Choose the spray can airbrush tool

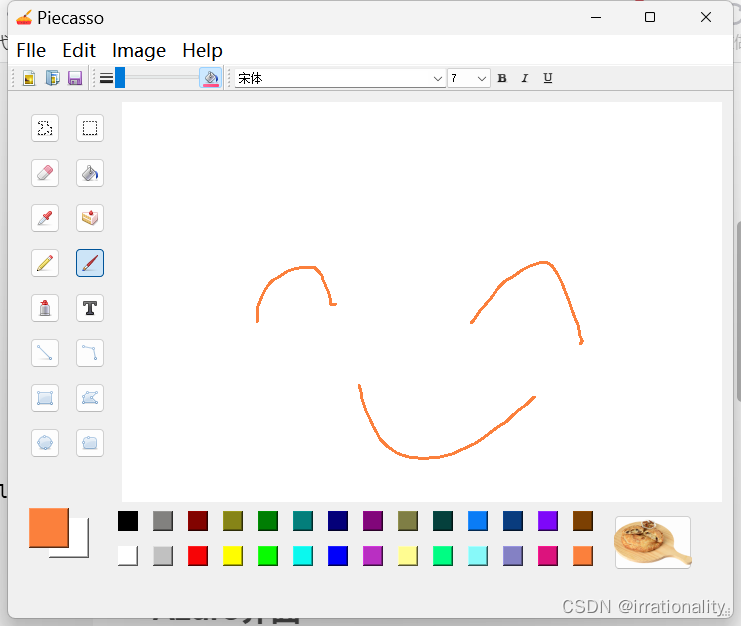(x=45, y=308)
